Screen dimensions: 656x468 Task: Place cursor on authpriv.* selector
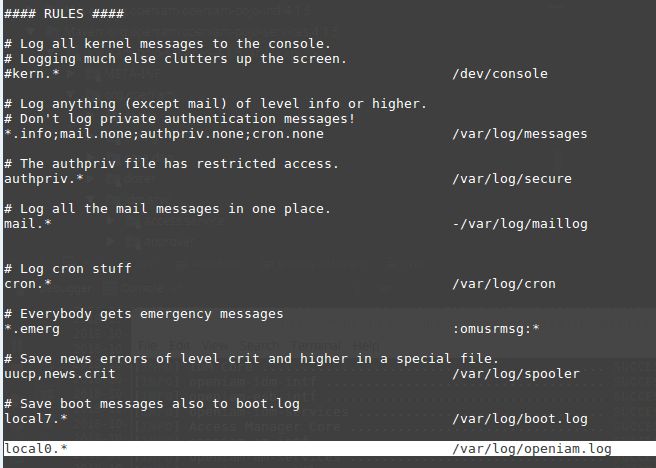point(44,179)
